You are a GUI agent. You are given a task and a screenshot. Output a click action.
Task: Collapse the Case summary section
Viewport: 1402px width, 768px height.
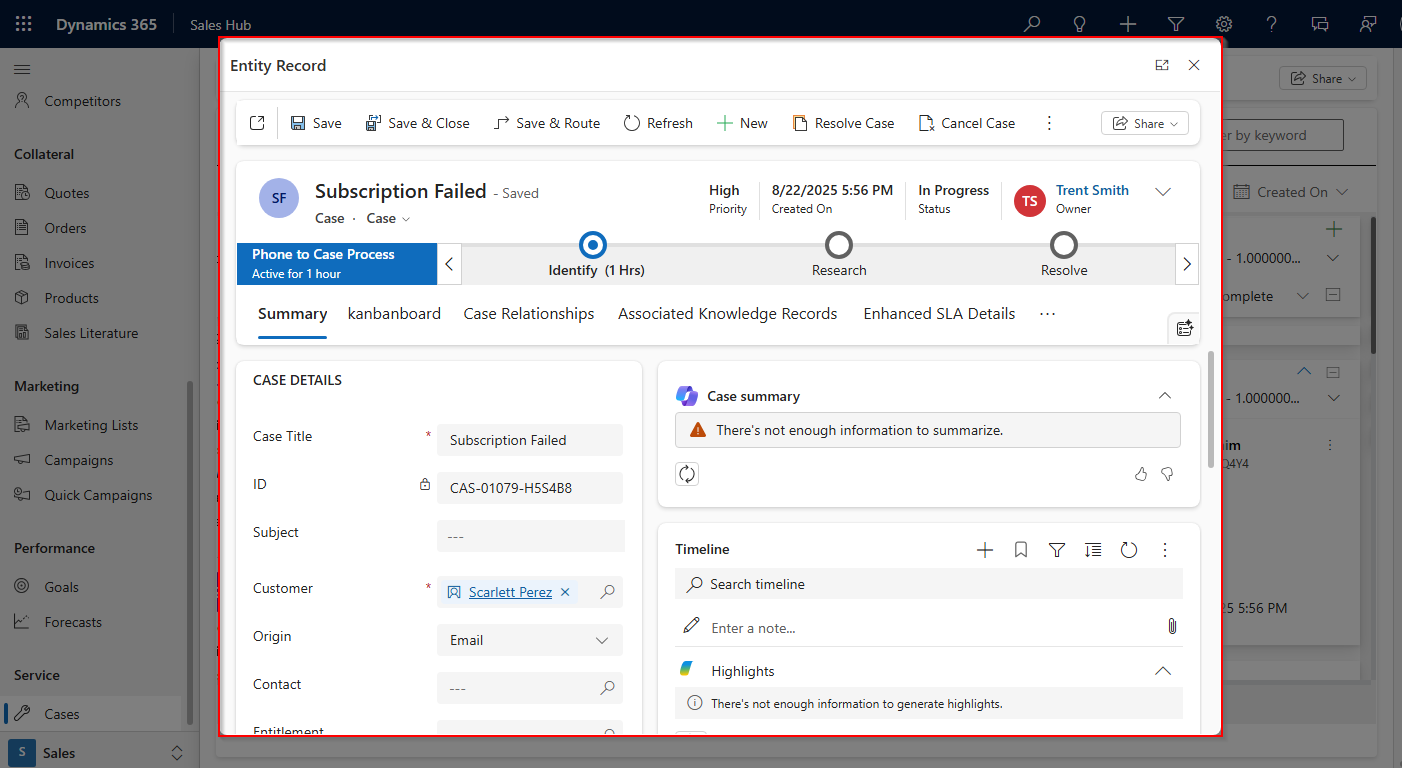(x=1164, y=395)
